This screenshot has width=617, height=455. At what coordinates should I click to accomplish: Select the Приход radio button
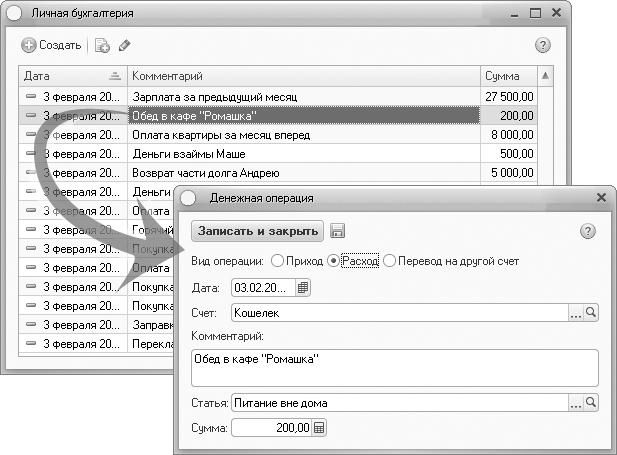(x=277, y=261)
